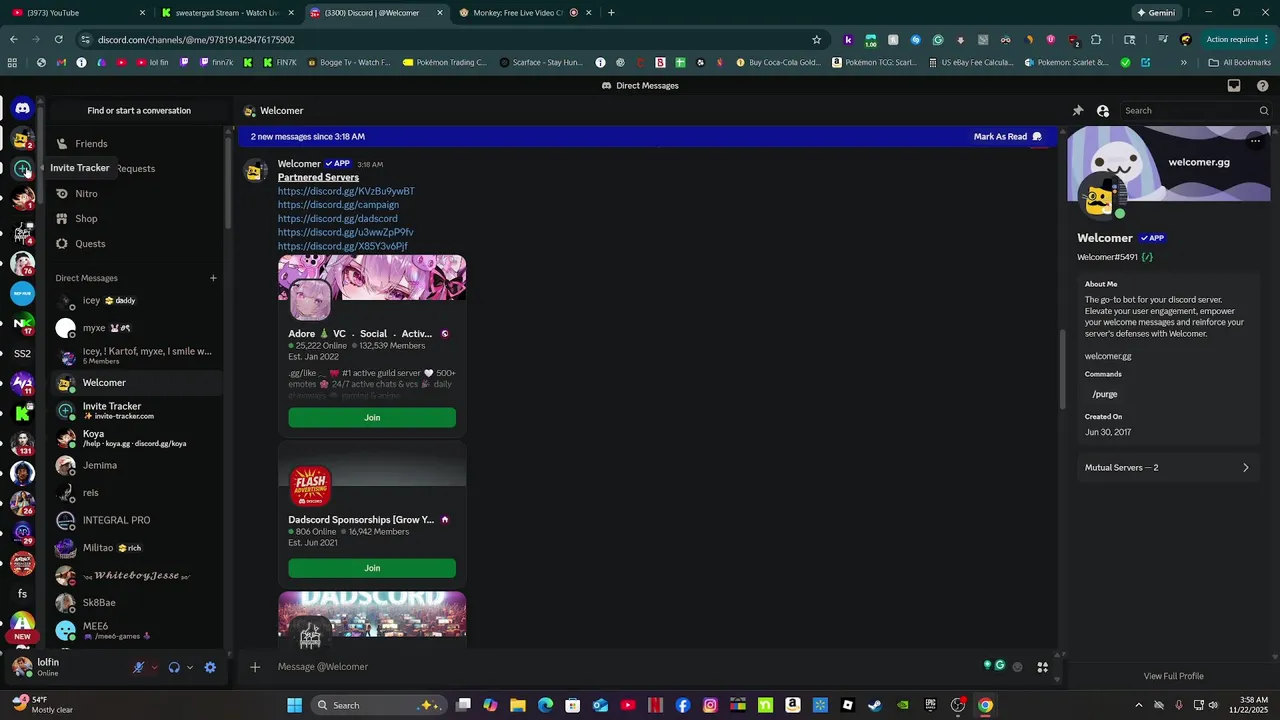Image resolution: width=1280 pixels, height=720 pixels.
Task: Open browser extensions puzzle icon
Action: click(x=1096, y=40)
